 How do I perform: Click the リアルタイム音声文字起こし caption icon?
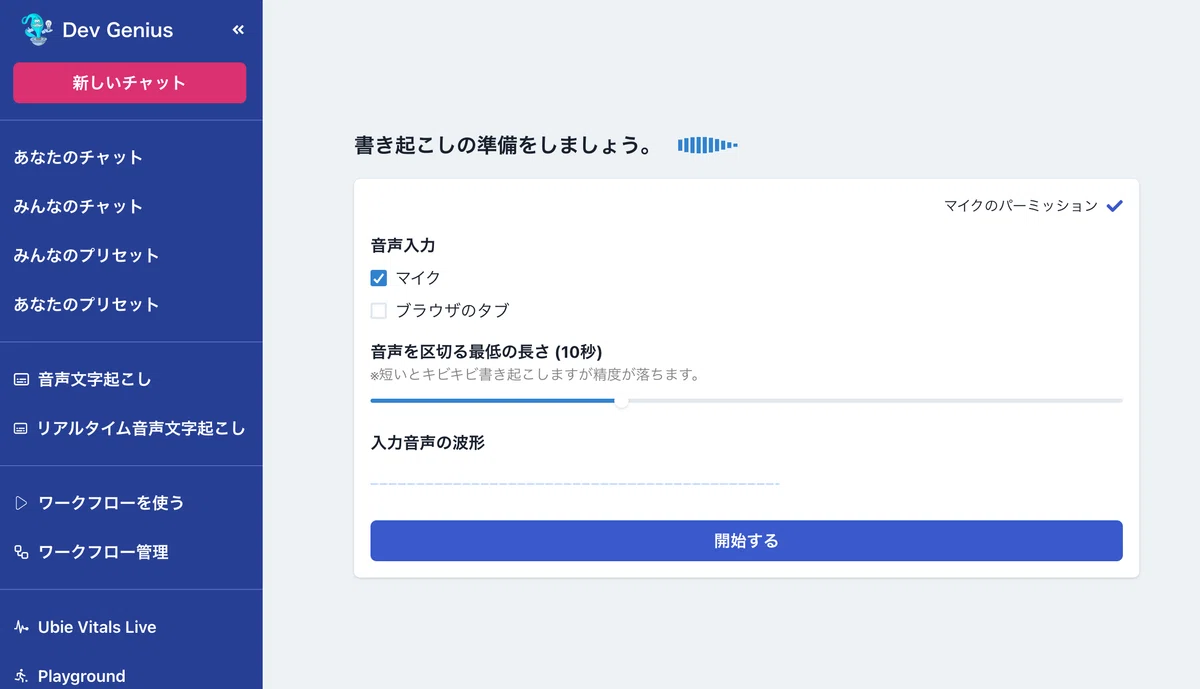[x=21, y=429]
